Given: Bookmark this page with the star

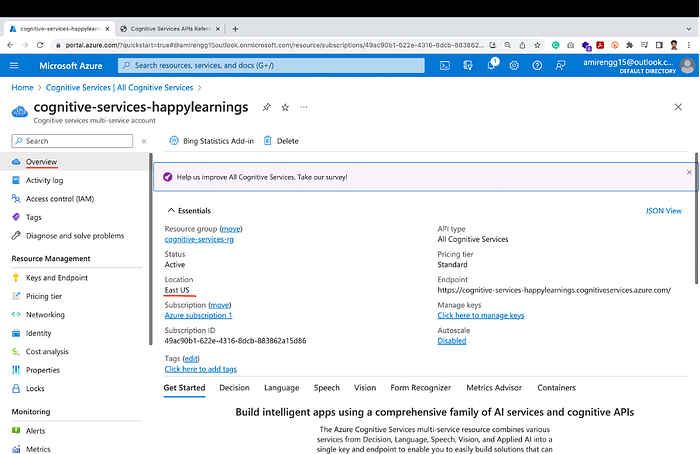Looking at the screenshot, I should [x=537, y=45].
